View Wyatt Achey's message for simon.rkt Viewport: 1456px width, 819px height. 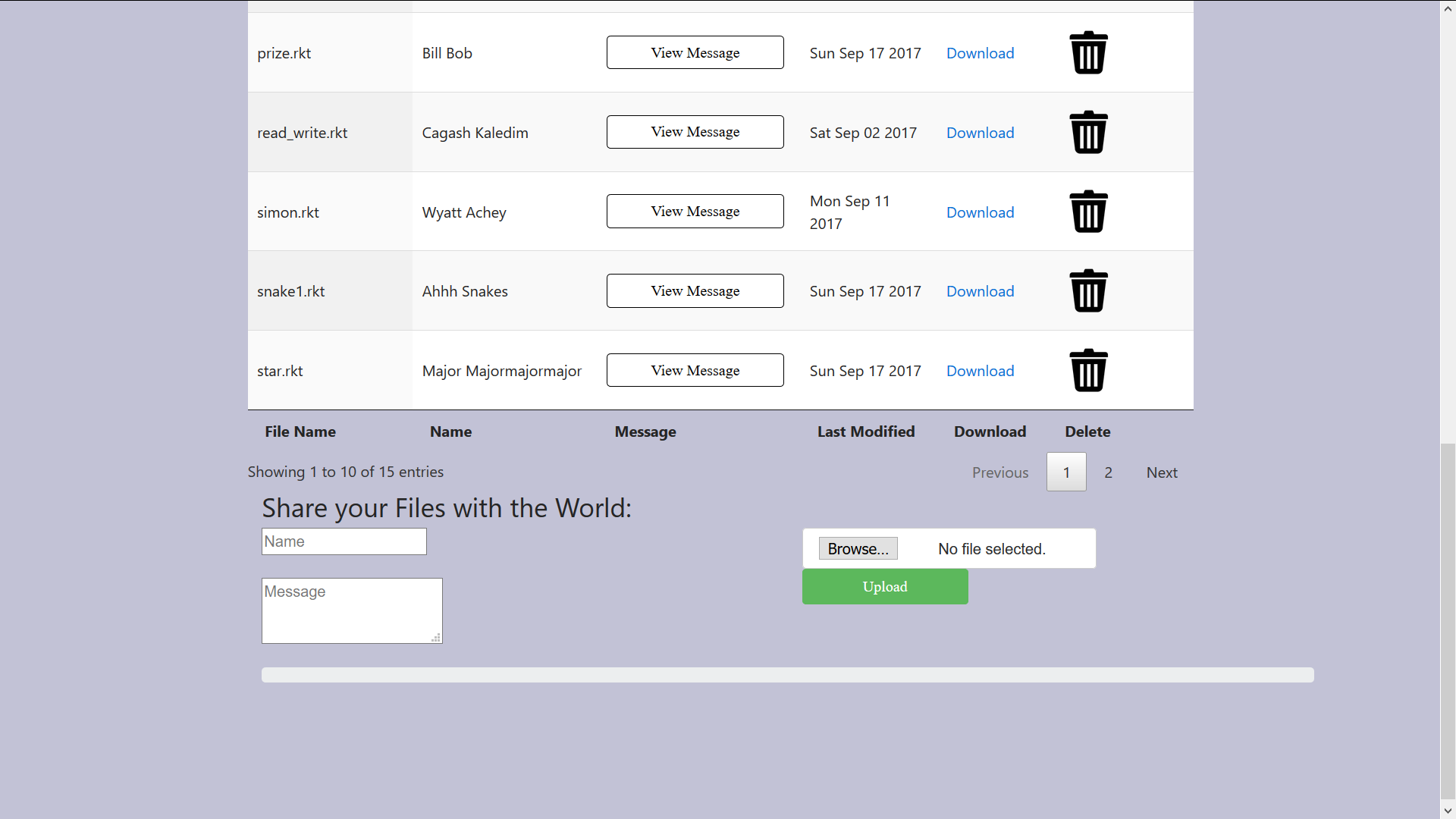695,212
